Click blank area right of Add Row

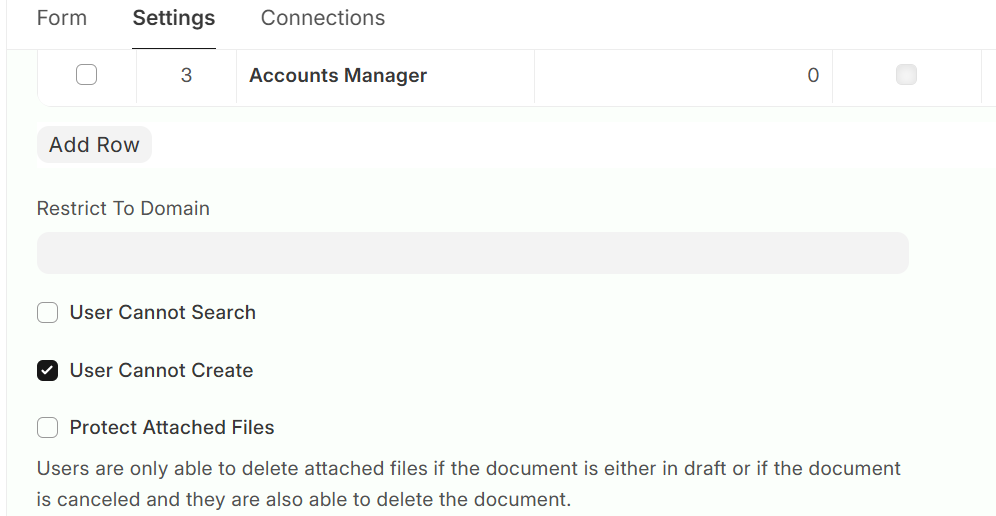[500, 145]
